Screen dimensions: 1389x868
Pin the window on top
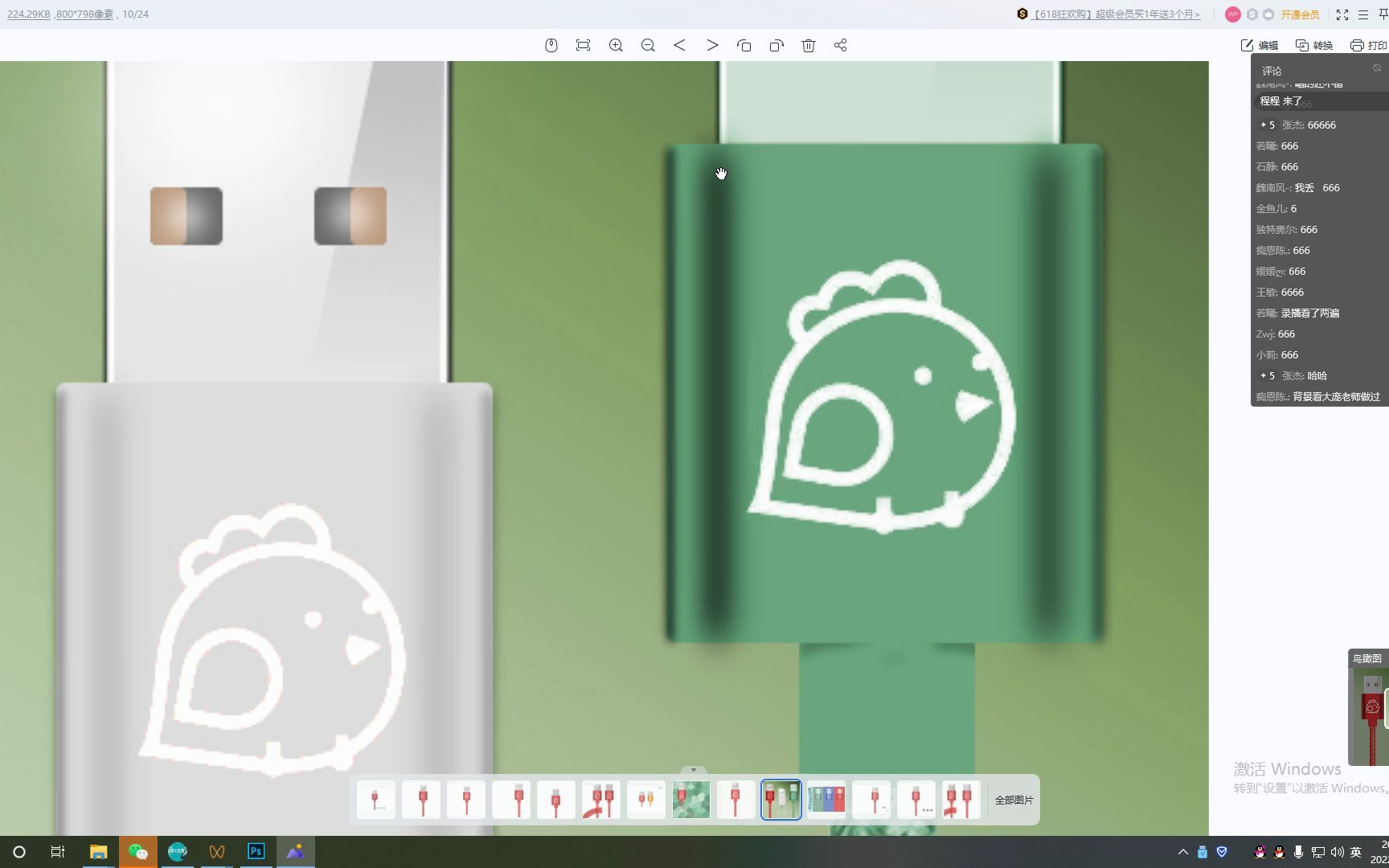point(1383,14)
